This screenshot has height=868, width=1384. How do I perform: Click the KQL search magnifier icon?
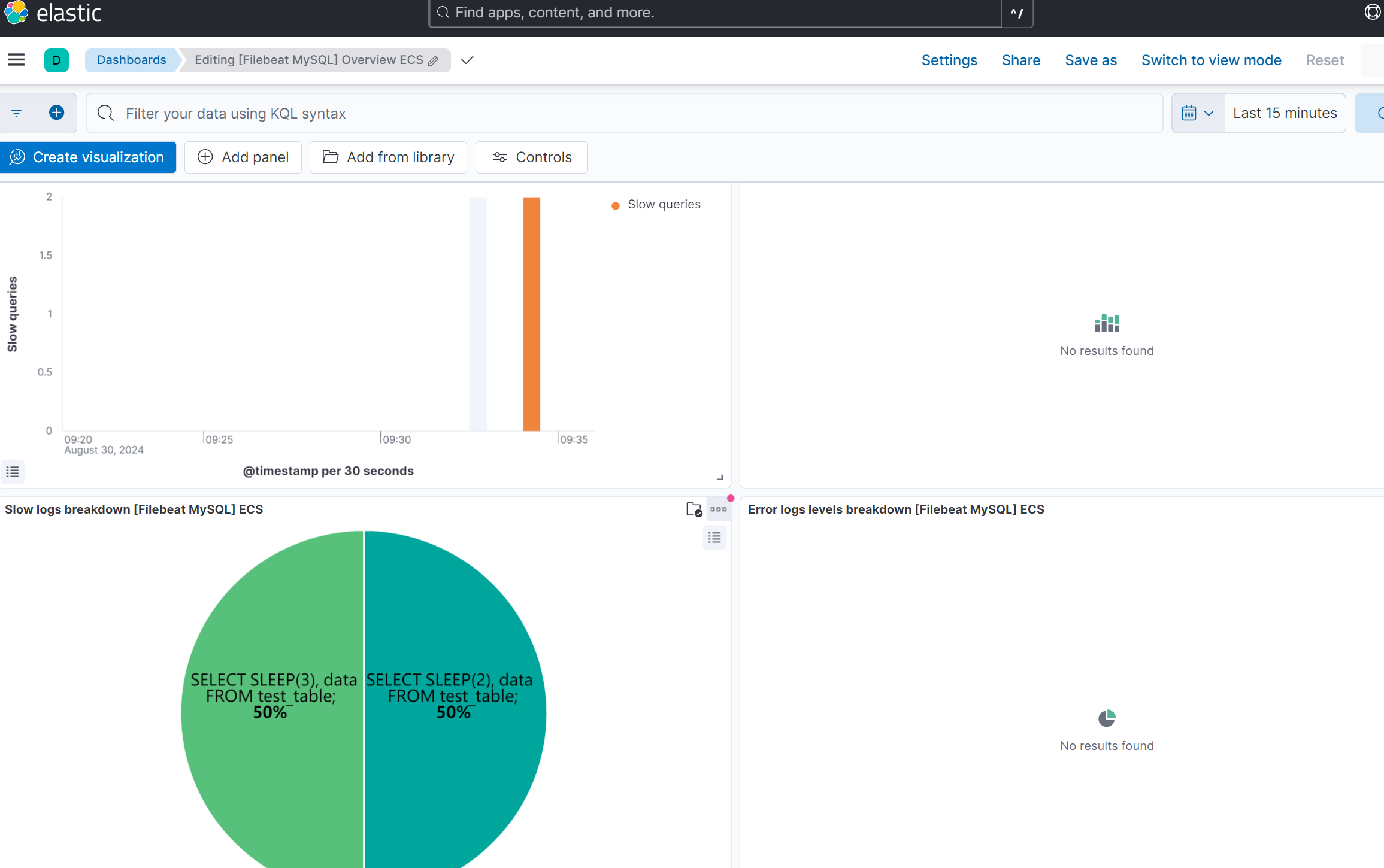point(106,113)
